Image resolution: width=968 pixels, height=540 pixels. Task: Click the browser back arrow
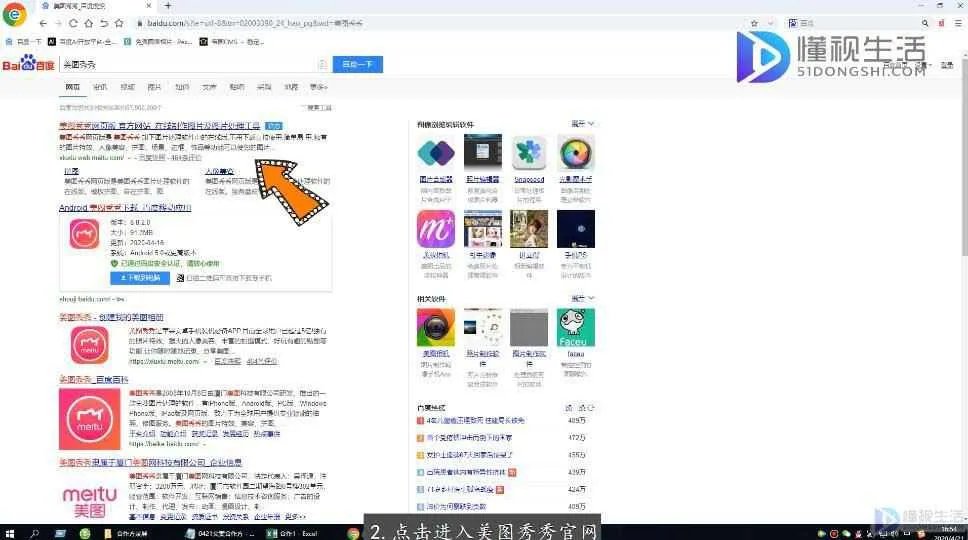[x=43, y=23]
